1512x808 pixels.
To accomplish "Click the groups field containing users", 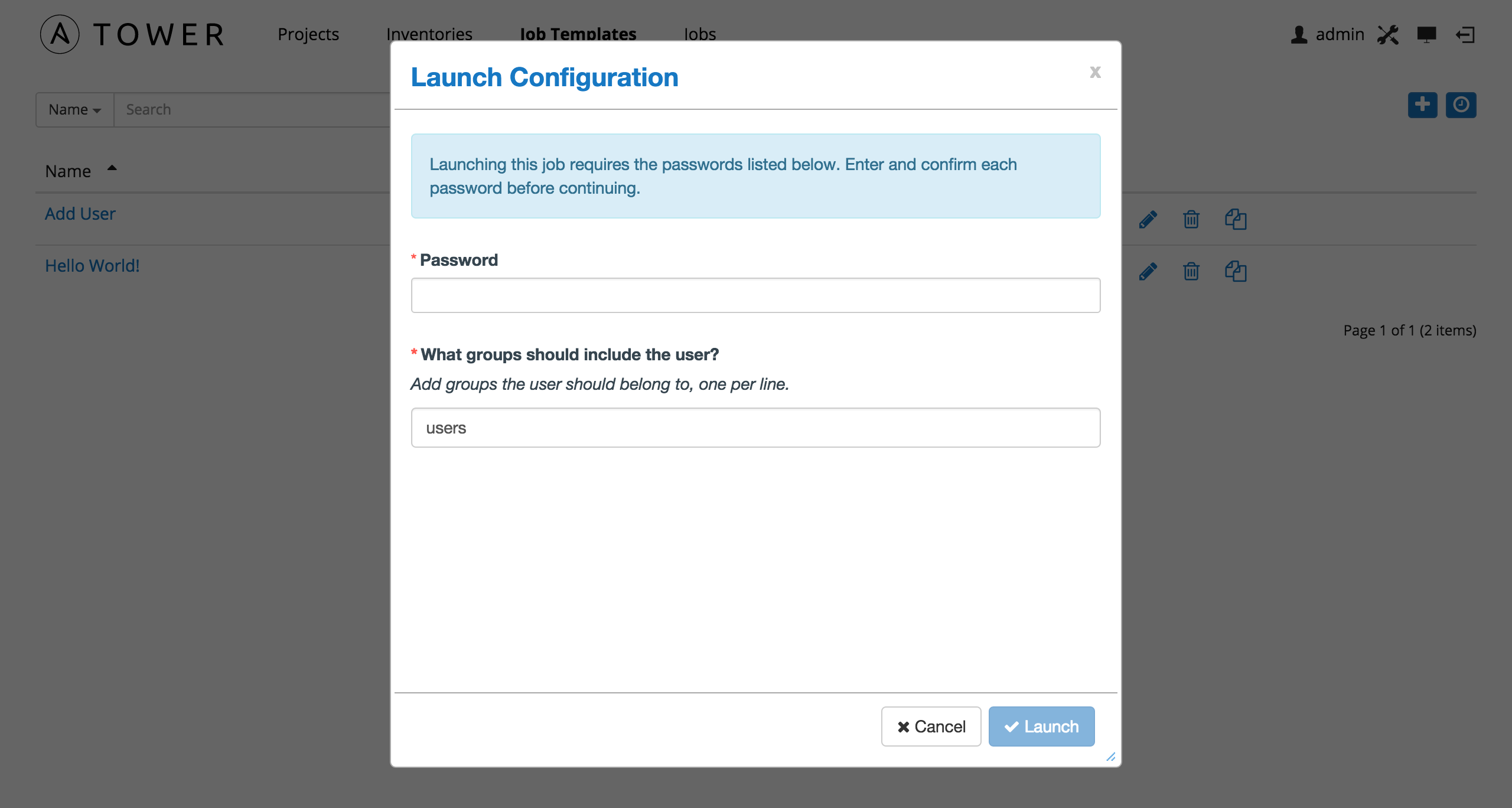I will pyautogui.click(x=756, y=428).
